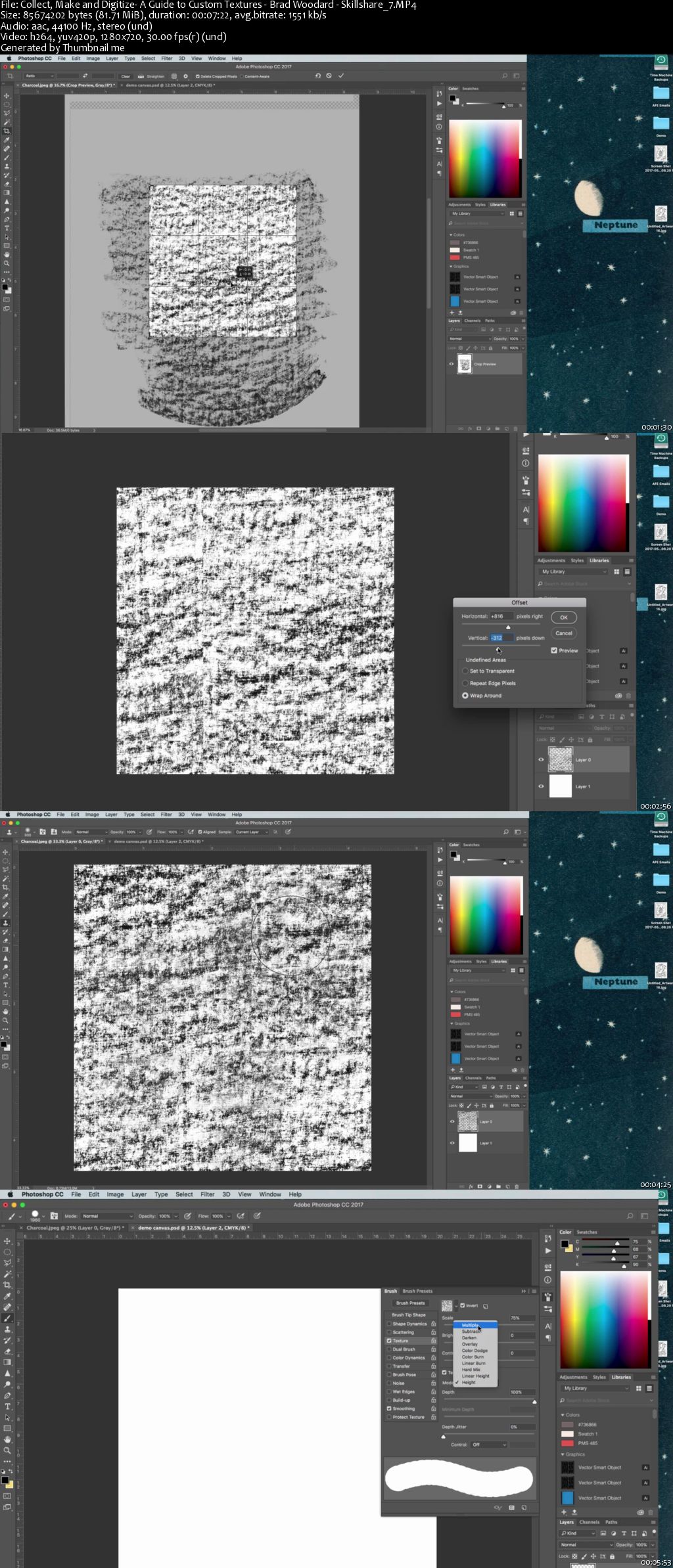Open the Sample Current Layer dropdown

252,832
